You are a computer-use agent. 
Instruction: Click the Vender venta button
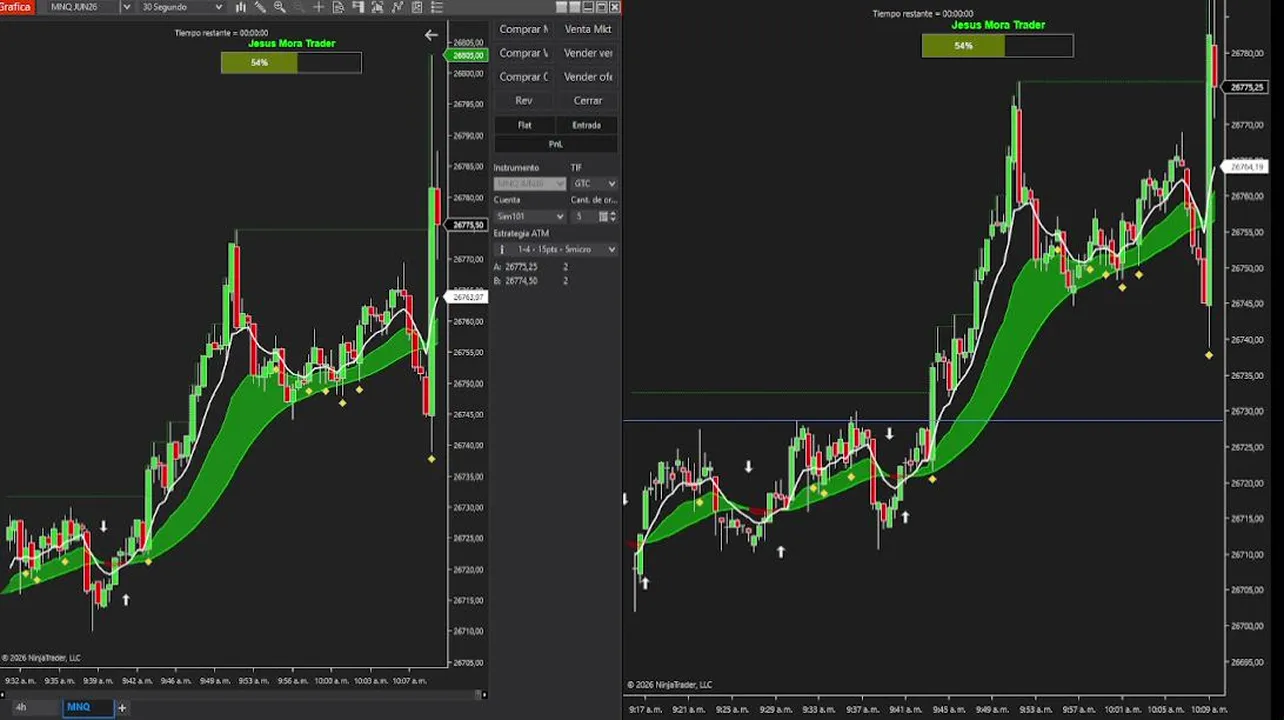(588, 53)
